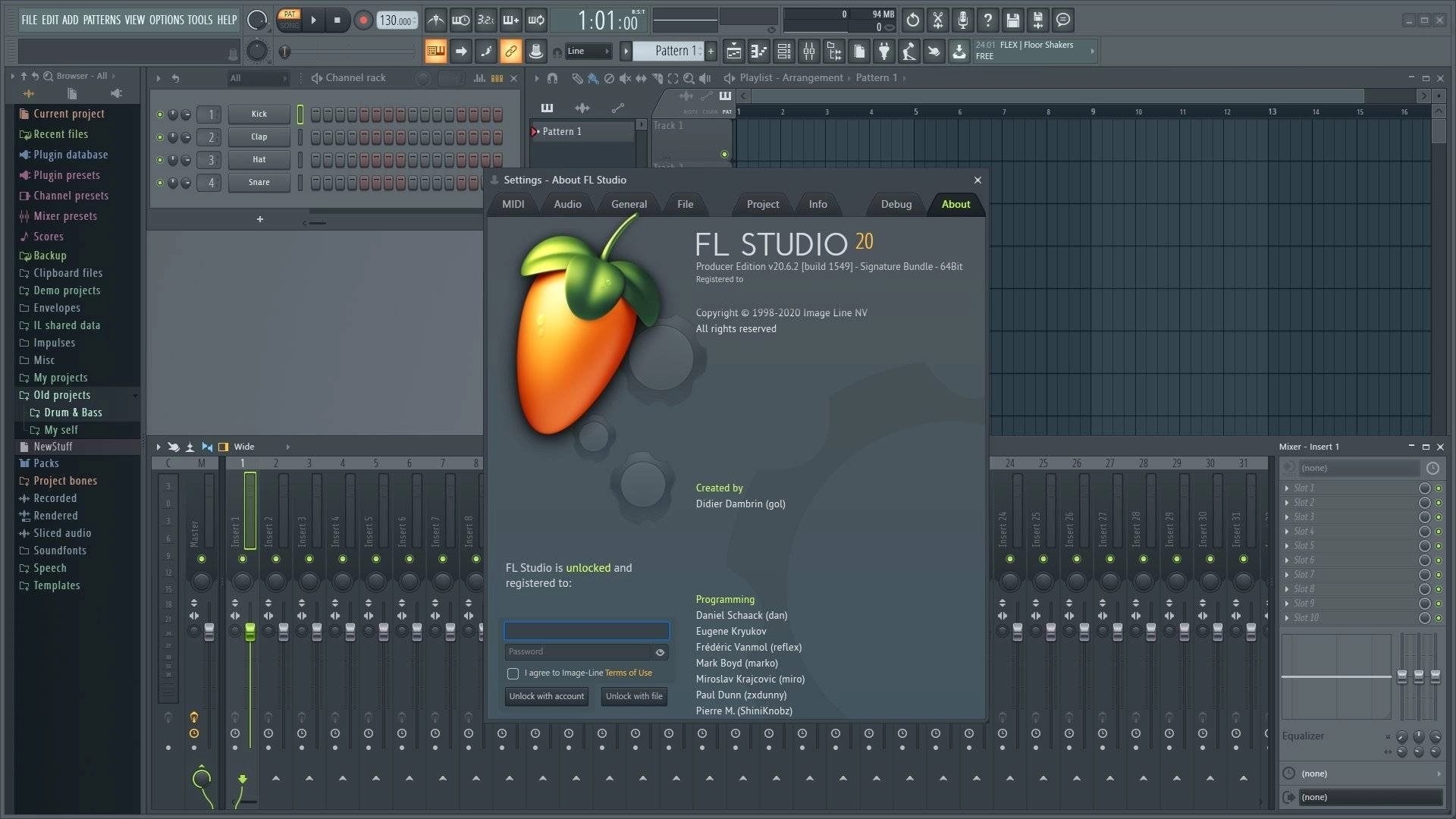Screen dimensions: 1456x819
Task: Open channel rack step sequencer bars icon
Action: [x=497, y=78]
